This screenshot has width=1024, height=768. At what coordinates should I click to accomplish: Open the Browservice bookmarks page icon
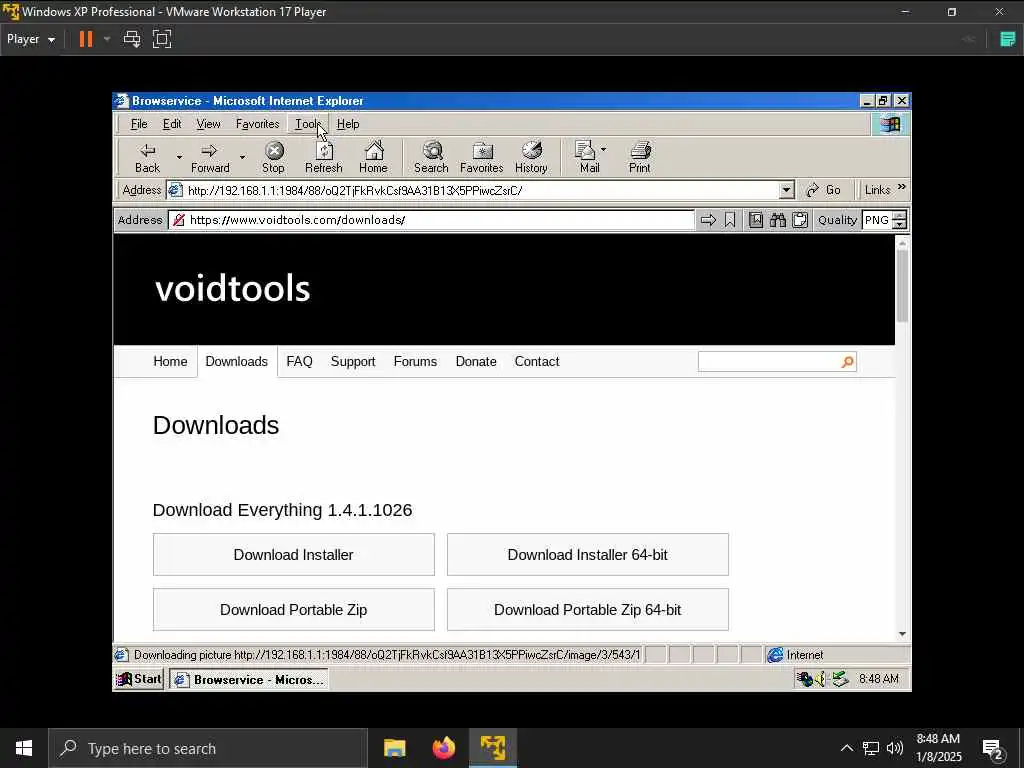tap(756, 220)
